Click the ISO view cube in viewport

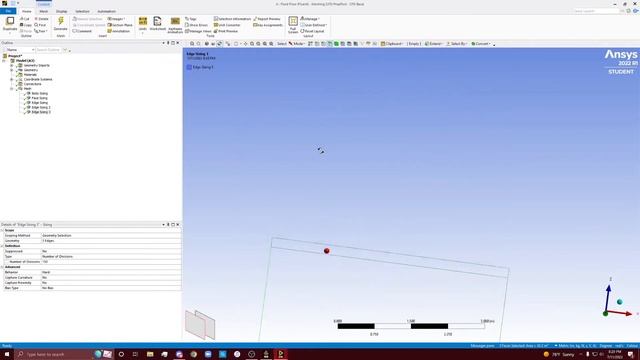coord(200,324)
